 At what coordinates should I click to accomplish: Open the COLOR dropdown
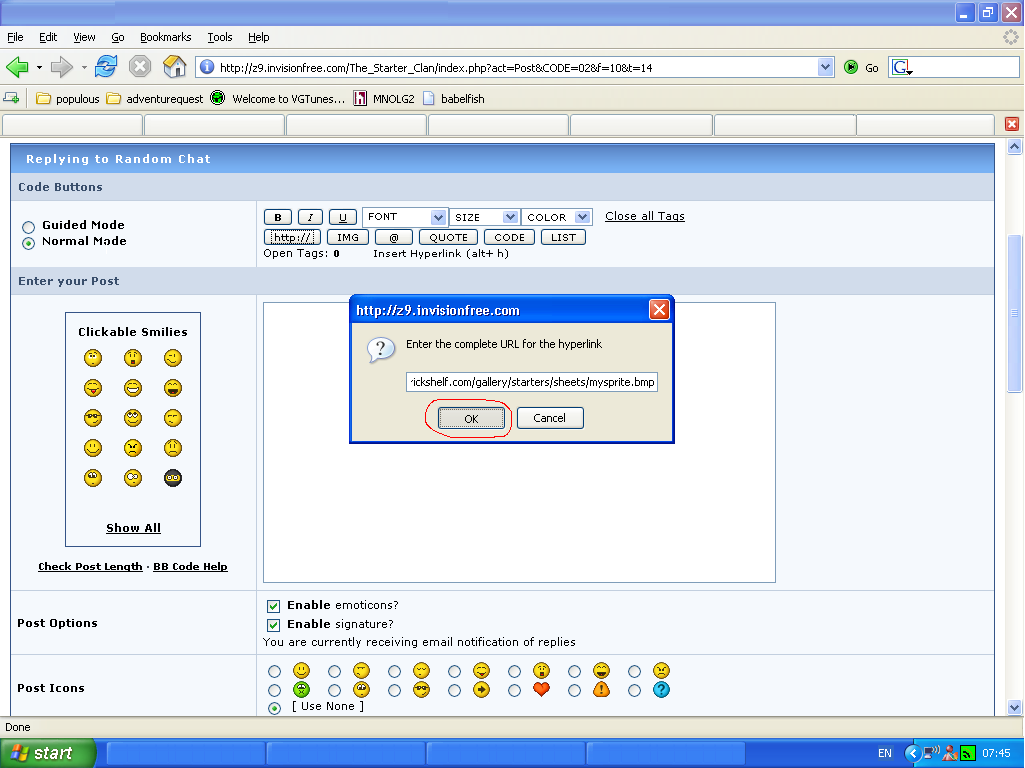(557, 217)
